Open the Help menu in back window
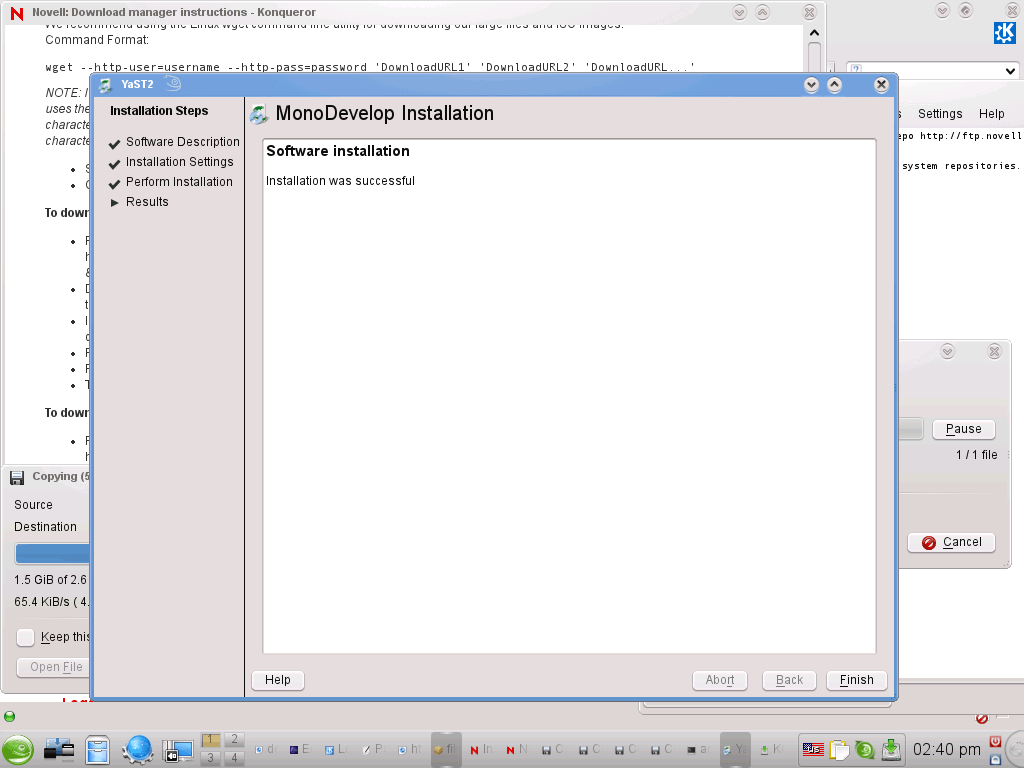 click(x=991, y=114)
